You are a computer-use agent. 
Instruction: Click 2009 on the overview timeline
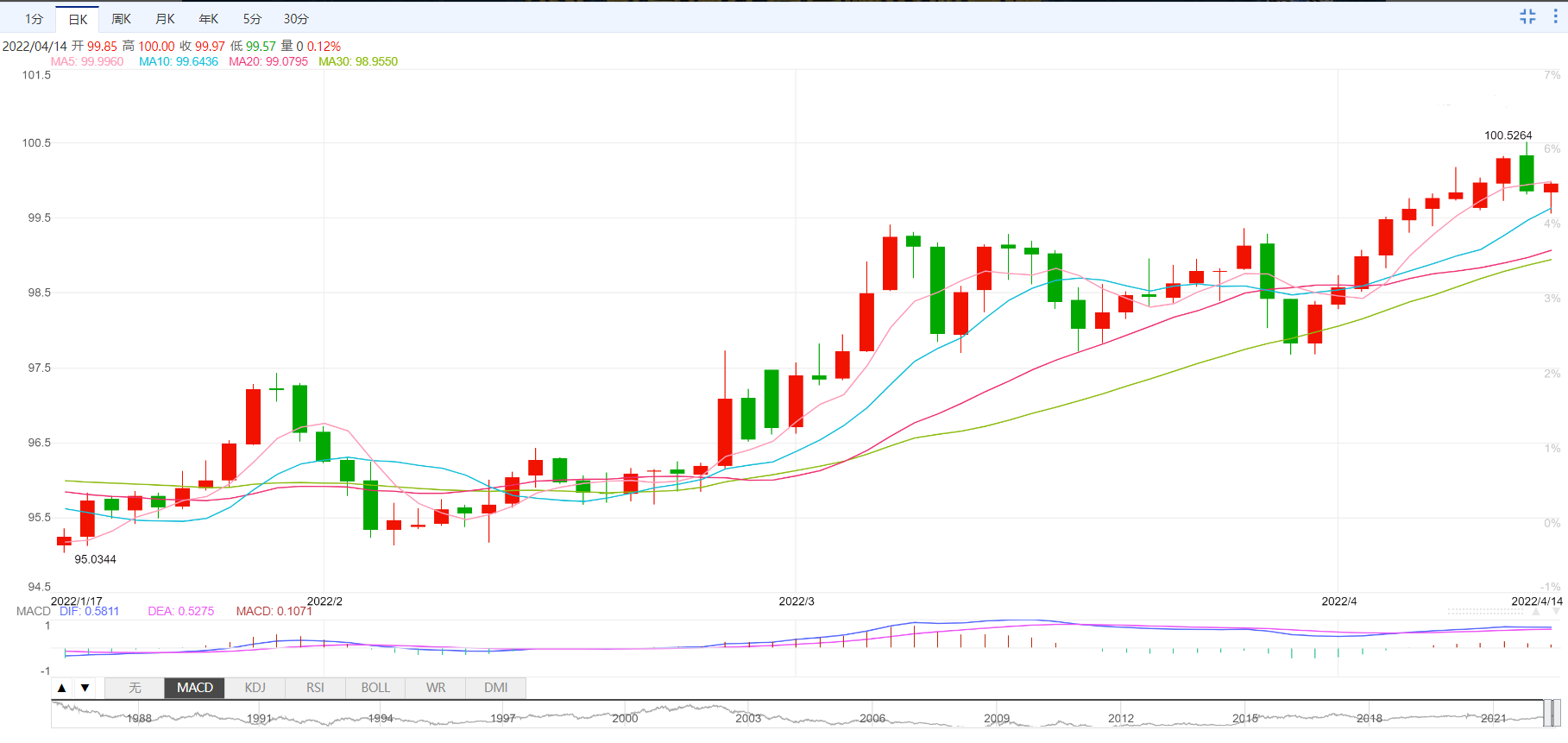click(997, 718)
